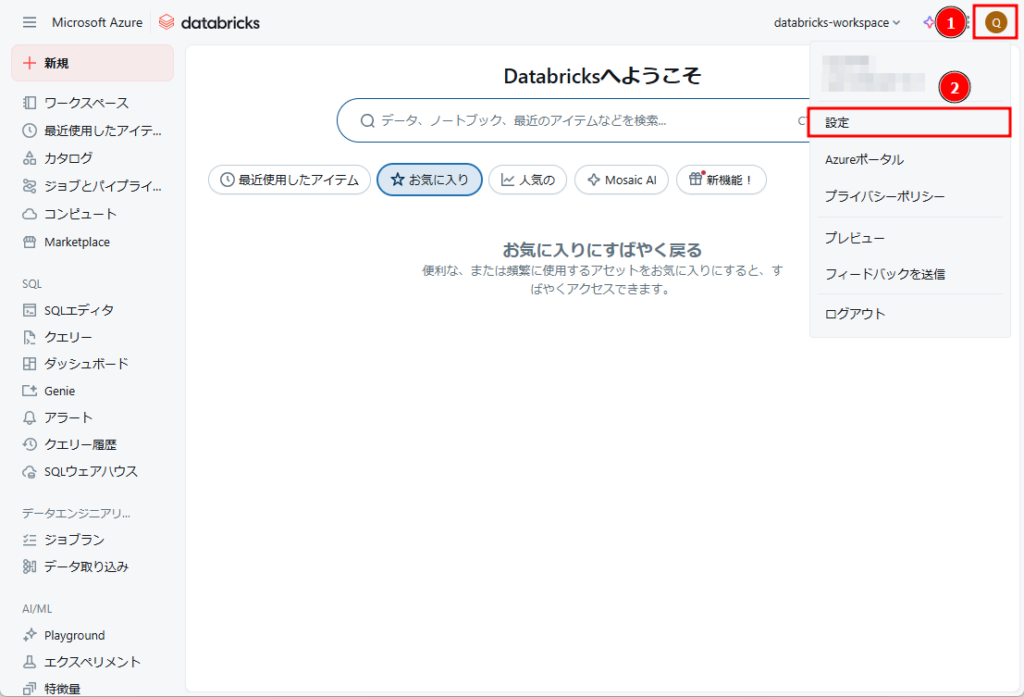The height and width of the screenshot is (697, 1024).
Task: Open the user avatar menu
Action: [995, 23]
